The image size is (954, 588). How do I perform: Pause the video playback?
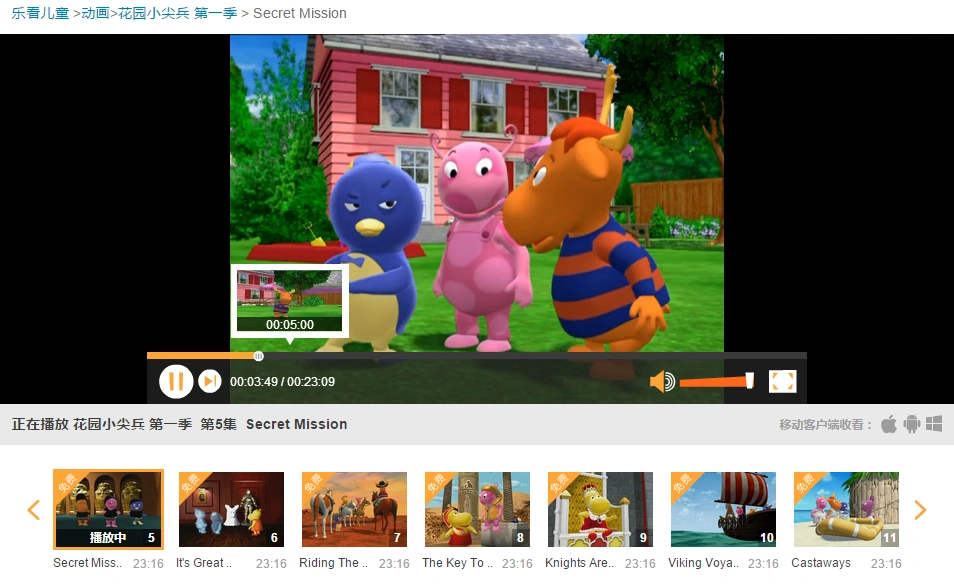click(175, 381)
